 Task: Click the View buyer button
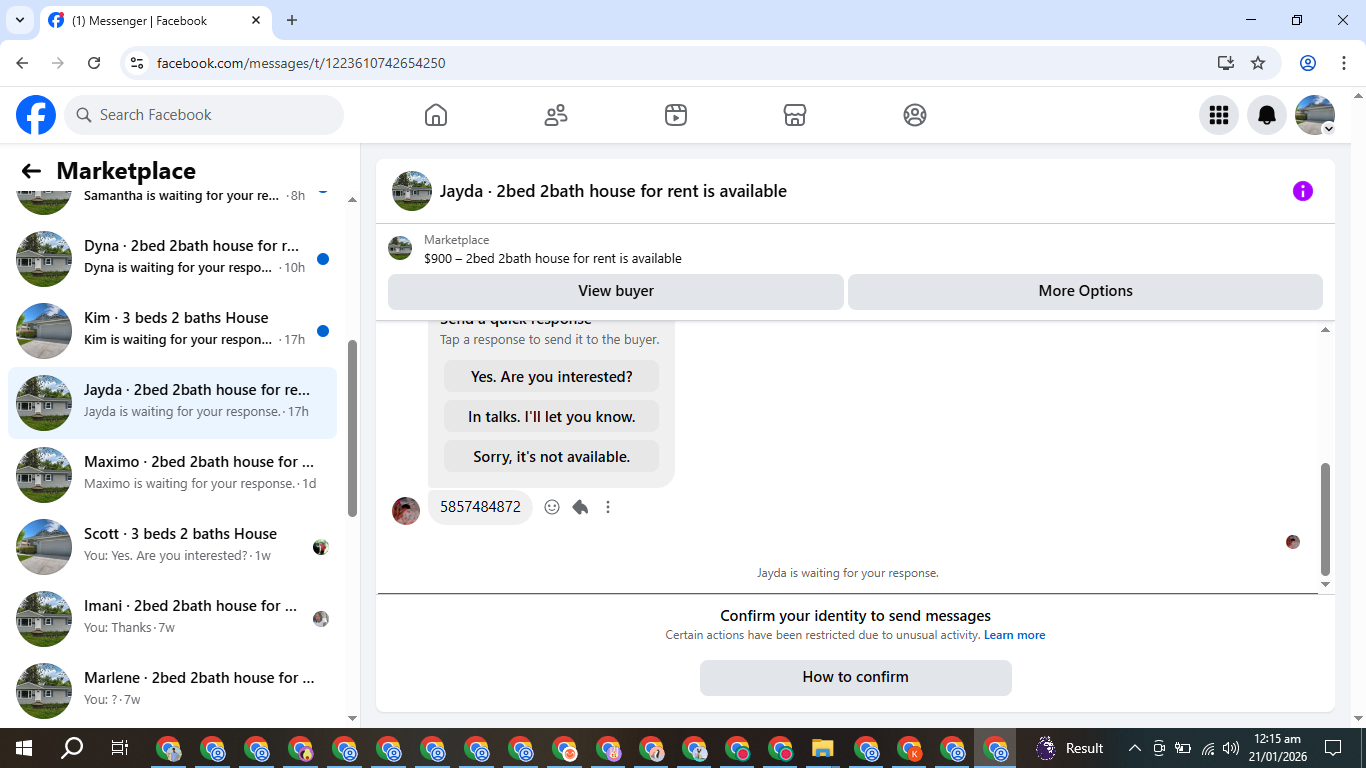[x=616, y=291]
